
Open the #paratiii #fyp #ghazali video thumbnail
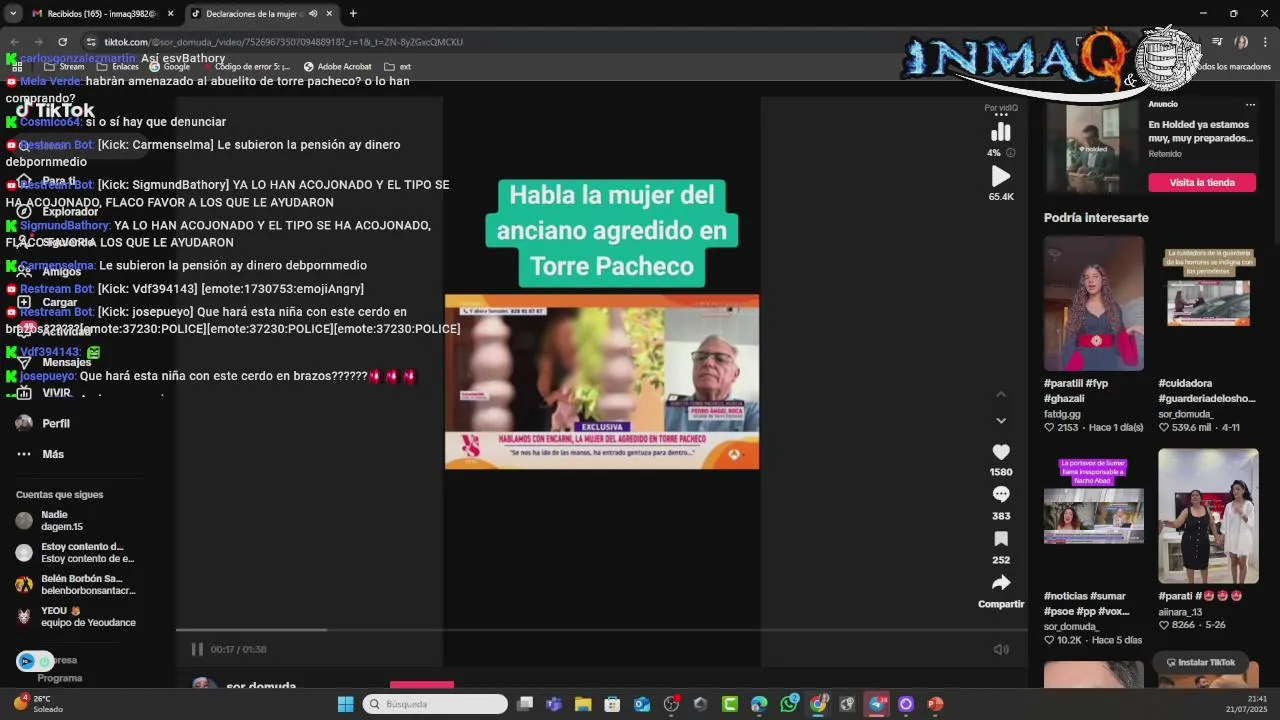[x=1094, y=303]
